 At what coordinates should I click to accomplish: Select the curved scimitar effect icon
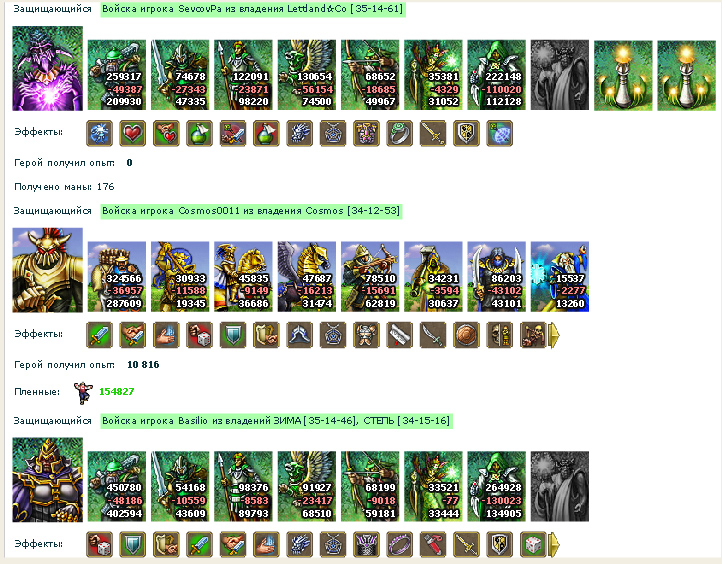tap(433, 335)
